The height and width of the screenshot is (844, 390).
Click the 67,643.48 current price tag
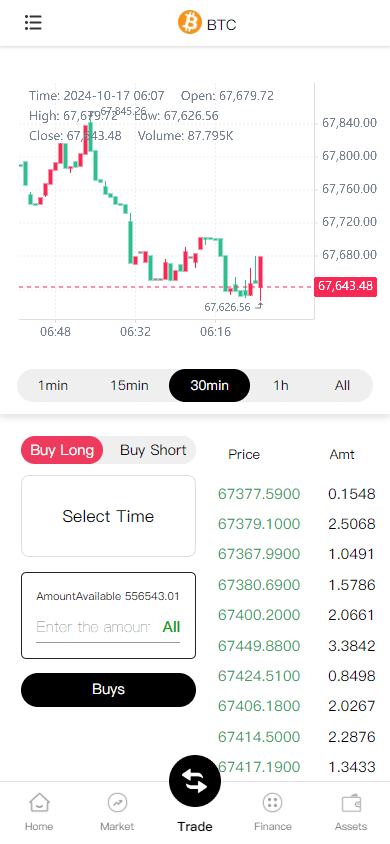click(345, 286)
